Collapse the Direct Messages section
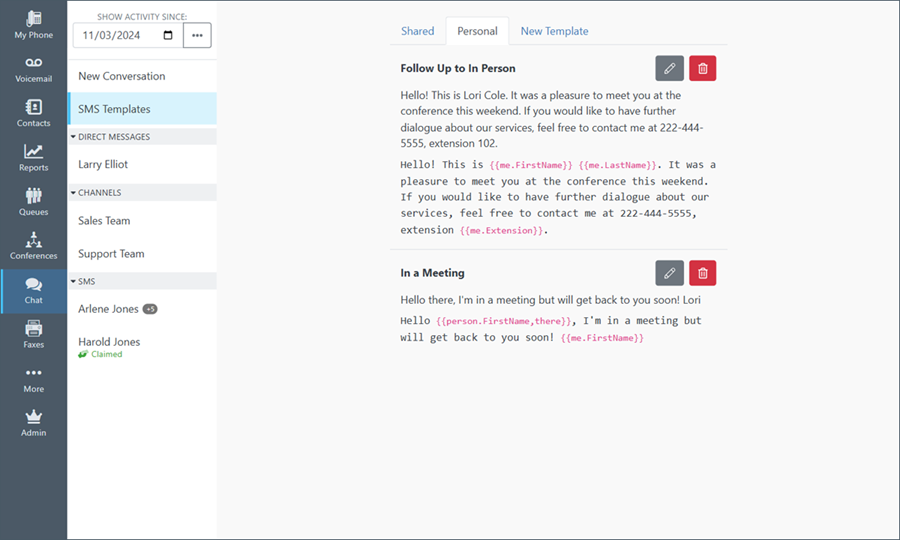The width and height of the screenshot is (900, 540). (x=73, y=136)
